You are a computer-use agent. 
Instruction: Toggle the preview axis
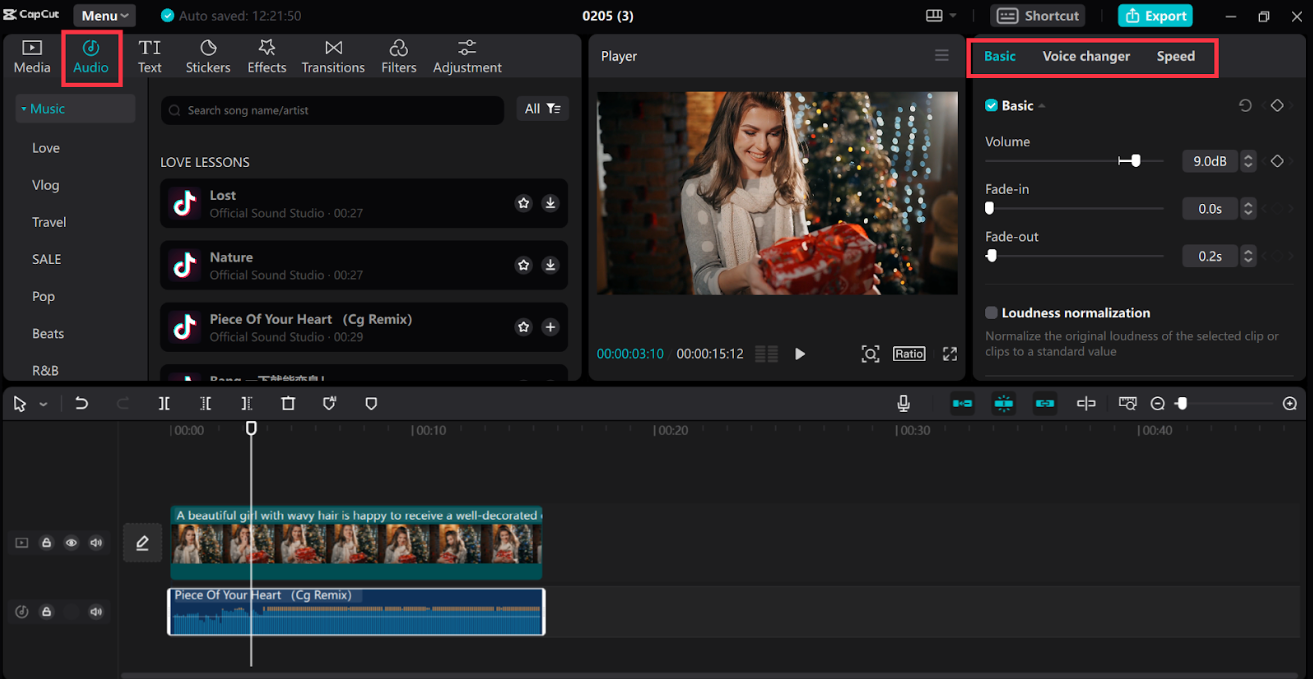click(x=1086, y=403)
